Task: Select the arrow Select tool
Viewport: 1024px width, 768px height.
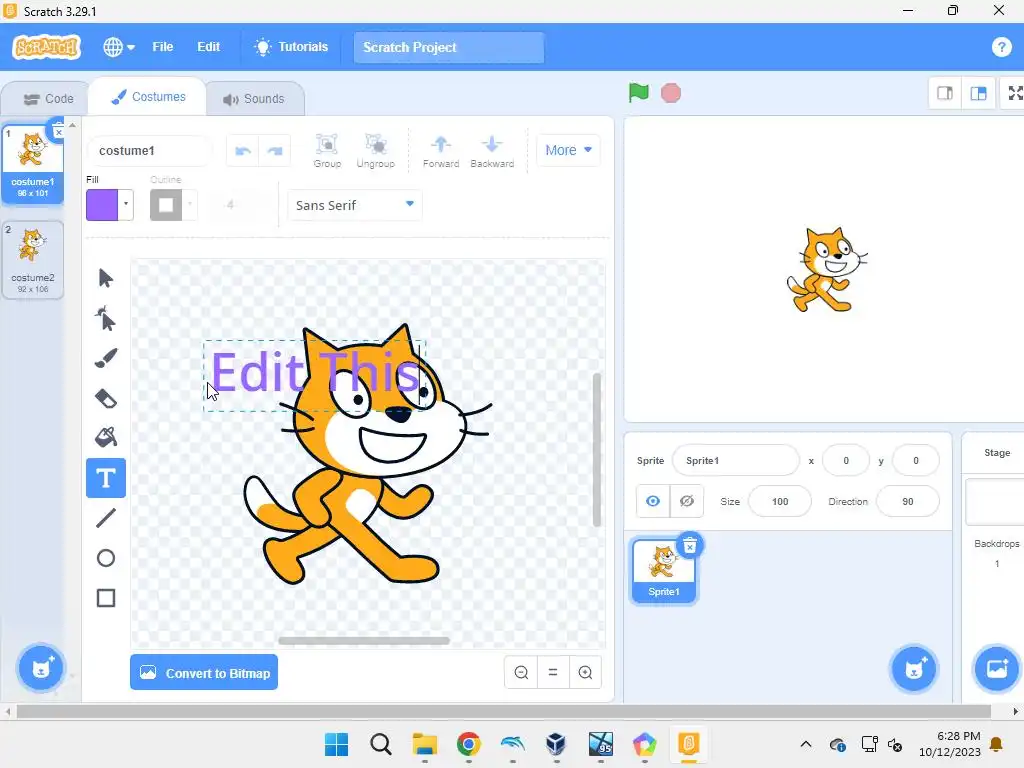Action: tap(106, 278)
